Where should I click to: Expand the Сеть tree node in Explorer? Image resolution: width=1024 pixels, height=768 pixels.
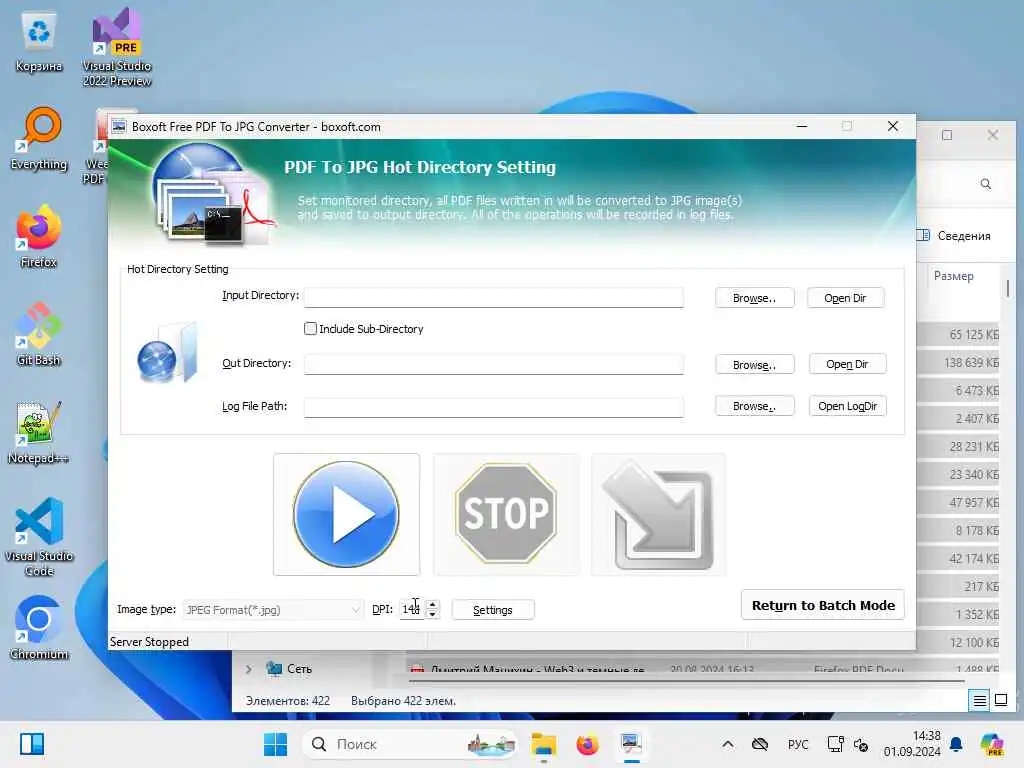coord(249,669)
